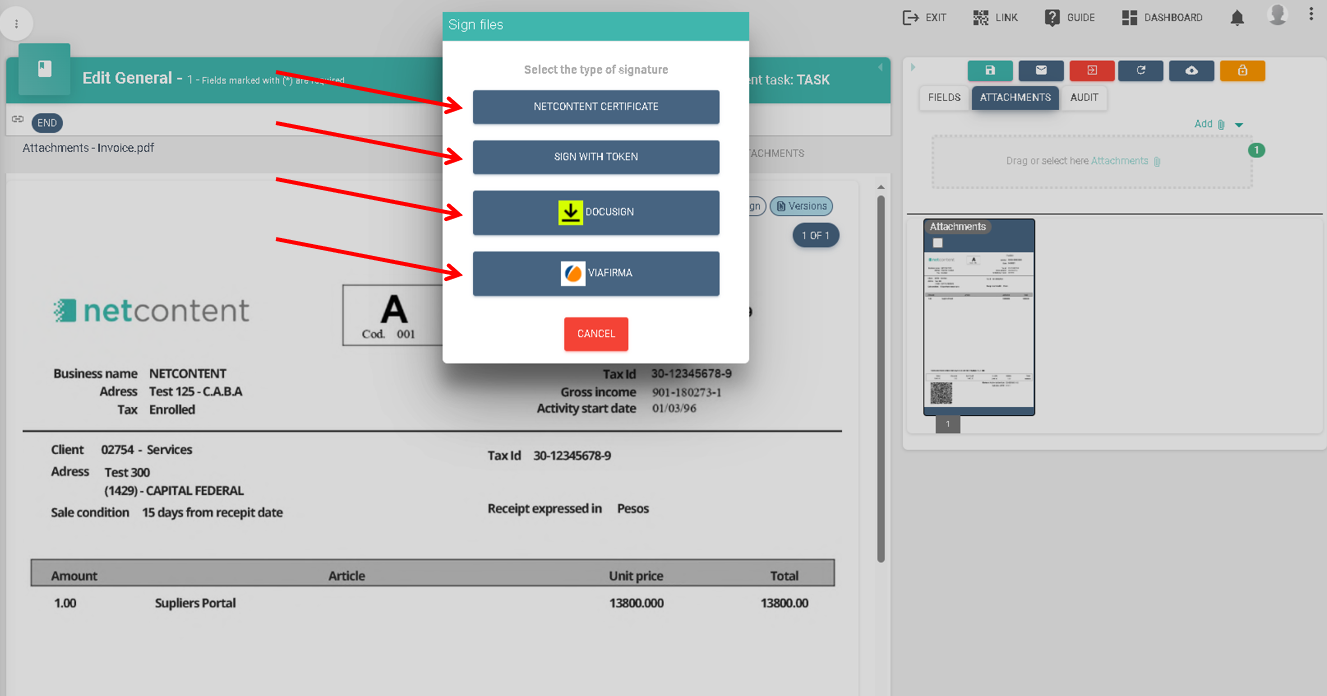Open the Guide help icon

(1052, 17)
